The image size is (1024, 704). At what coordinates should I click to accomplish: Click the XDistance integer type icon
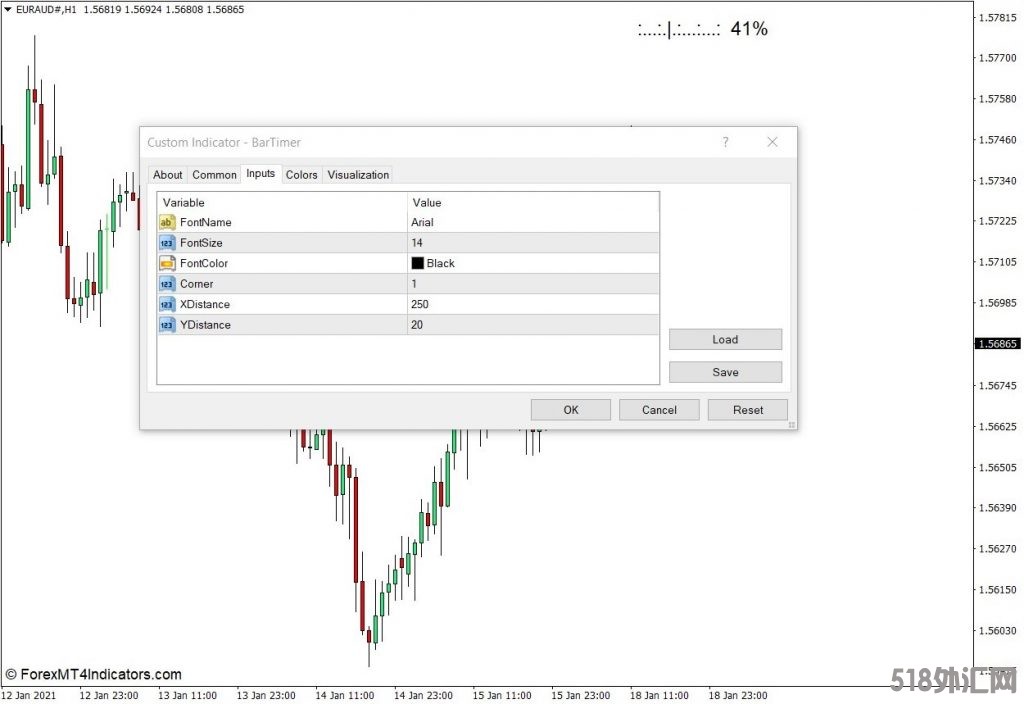pyautogui.click(x=167, y=304)
